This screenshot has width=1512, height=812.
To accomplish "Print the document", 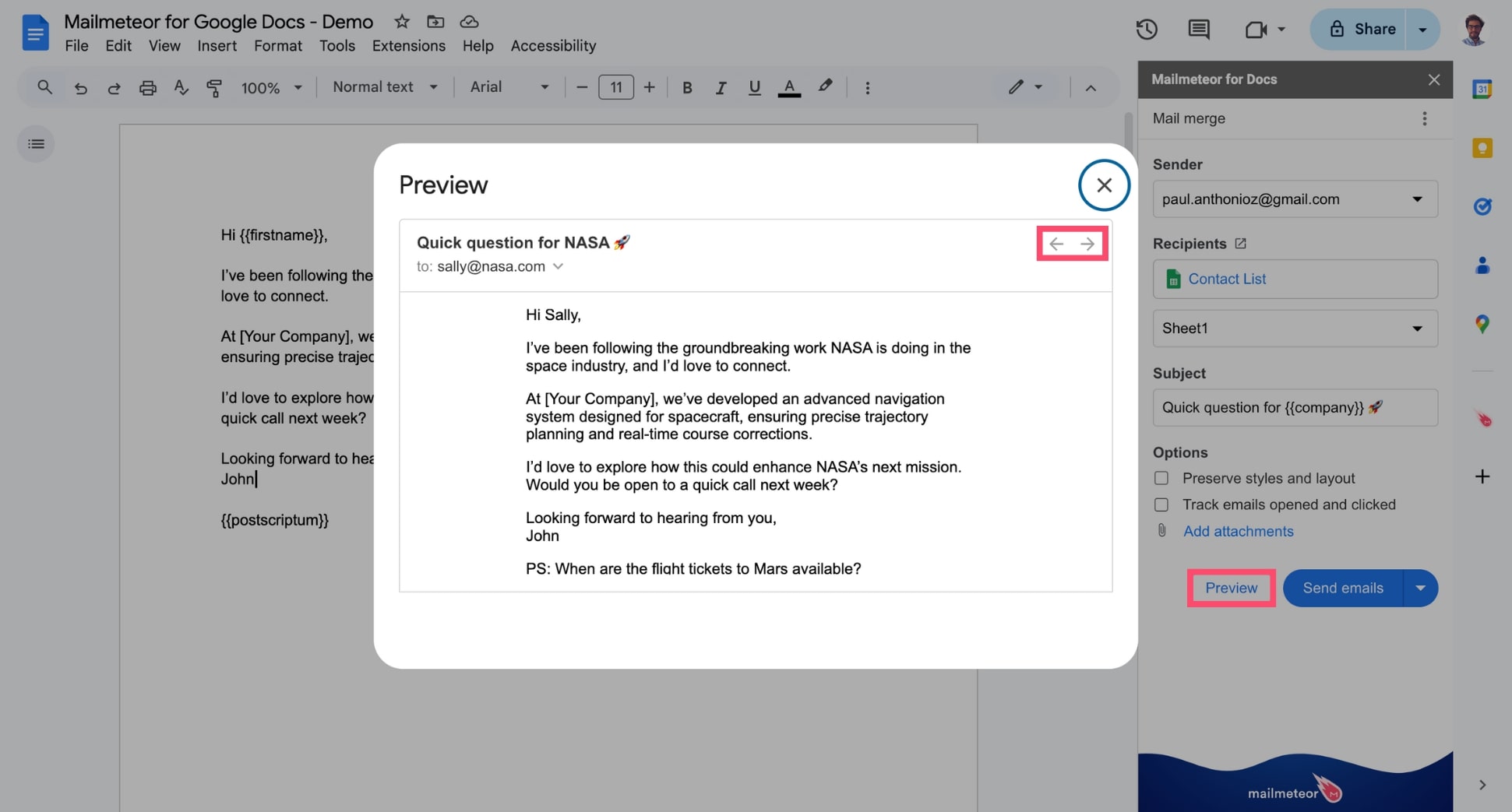I will click(147, 88).
